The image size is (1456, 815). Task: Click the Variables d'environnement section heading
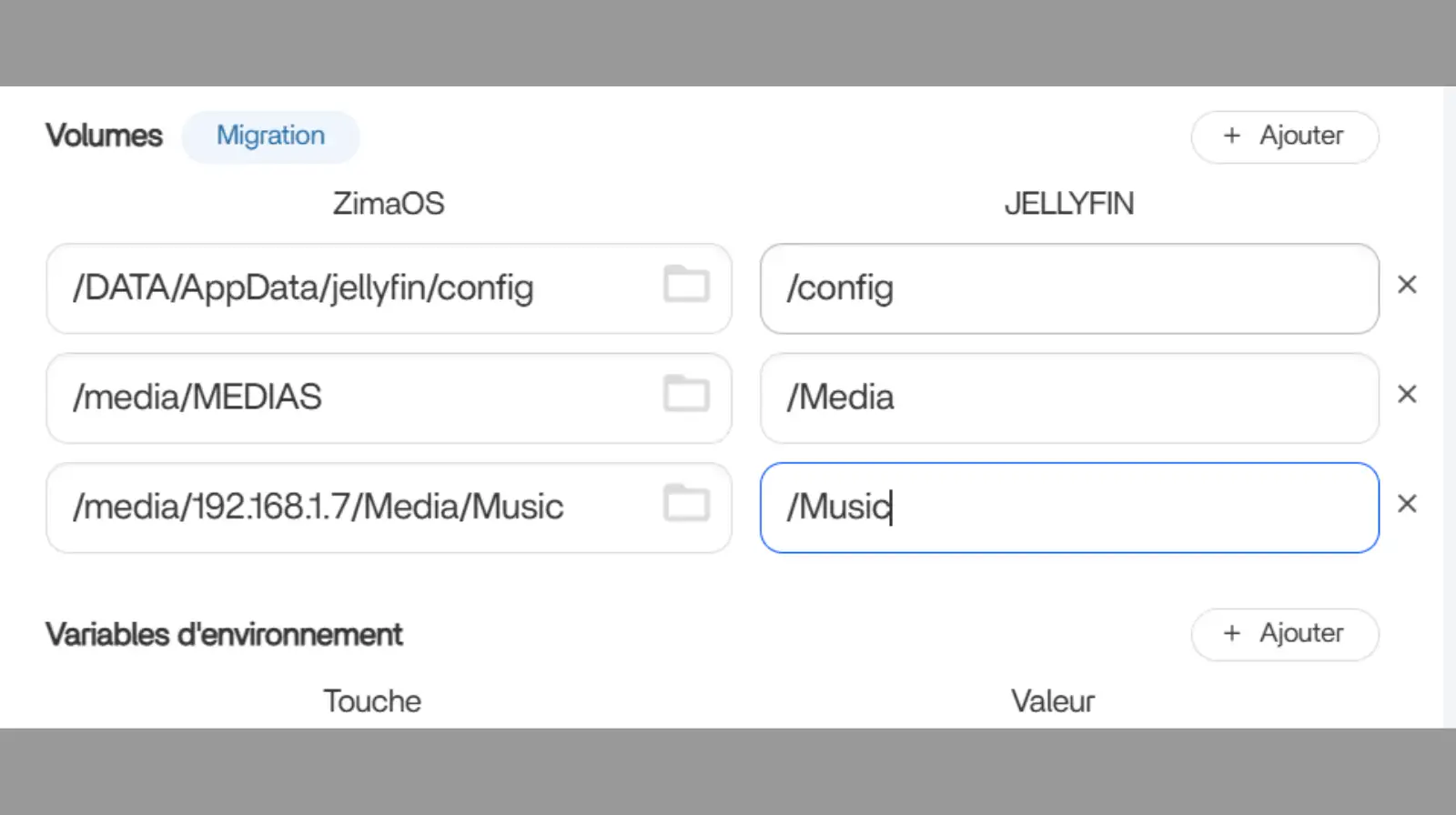(x=224, y=635)
